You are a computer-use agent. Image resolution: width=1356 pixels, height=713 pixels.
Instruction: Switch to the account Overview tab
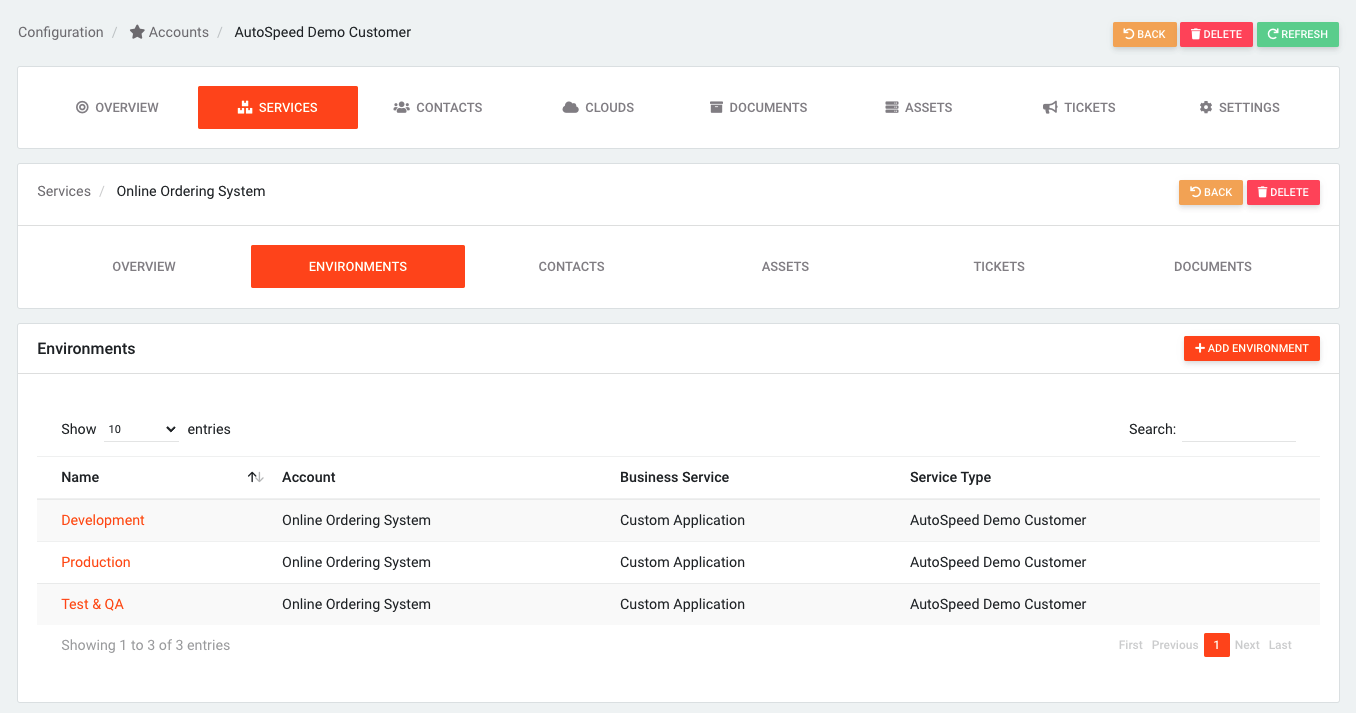click(x=118, y=107)
